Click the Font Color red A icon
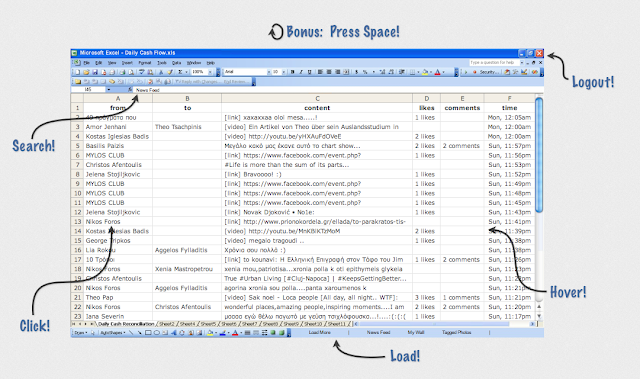This screenshot has height=379, width=640. (438, 72)
